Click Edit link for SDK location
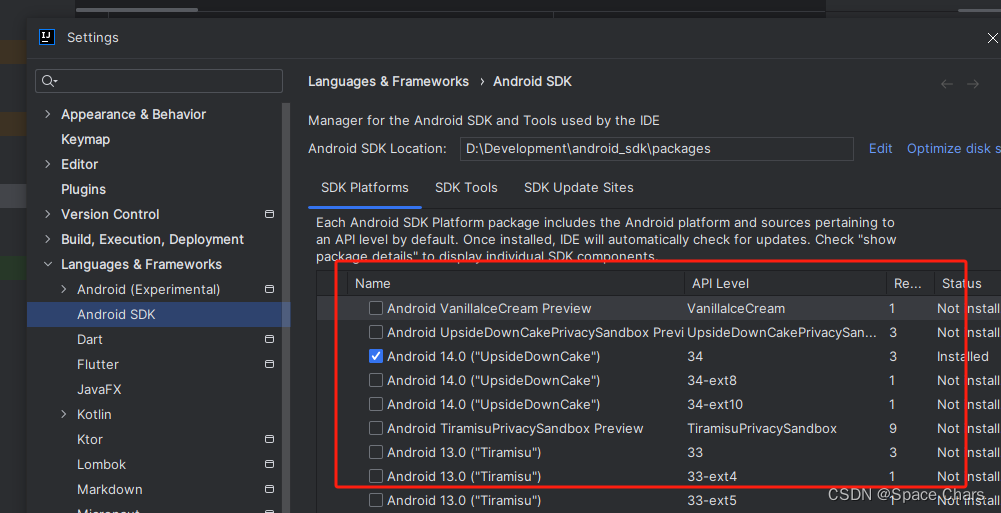Viewport: 1001px width, 513px height. [880, 149]
